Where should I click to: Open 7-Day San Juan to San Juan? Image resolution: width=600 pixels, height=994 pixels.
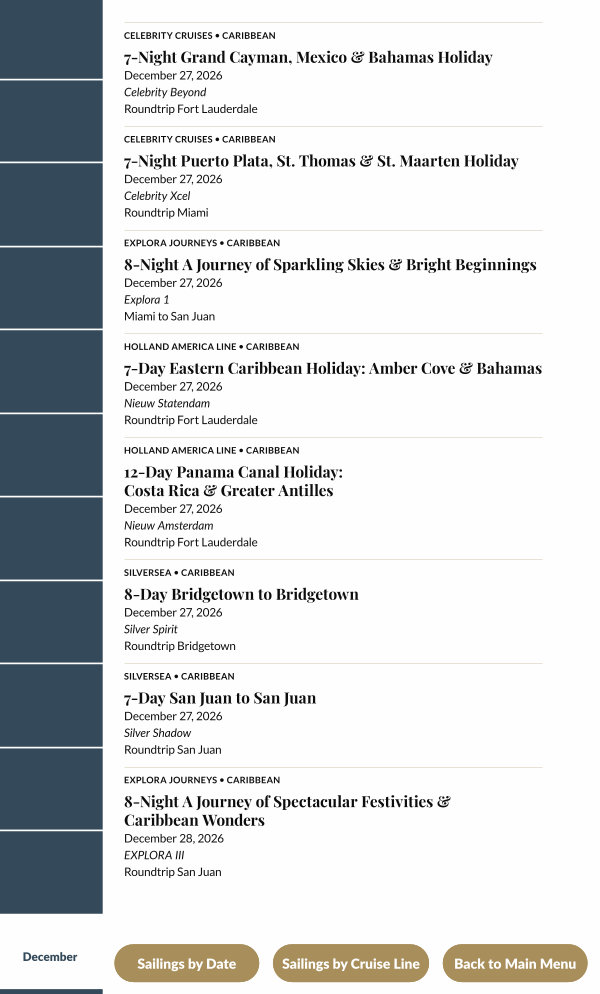pyautogui.click(x=220, y=699)
